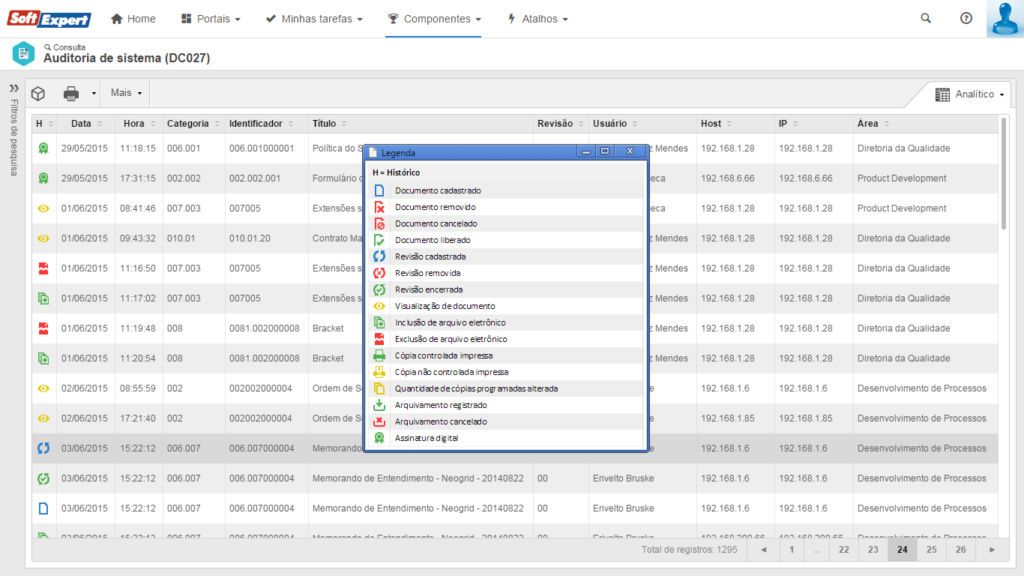Close the Legenda popup window

[629, 152]
